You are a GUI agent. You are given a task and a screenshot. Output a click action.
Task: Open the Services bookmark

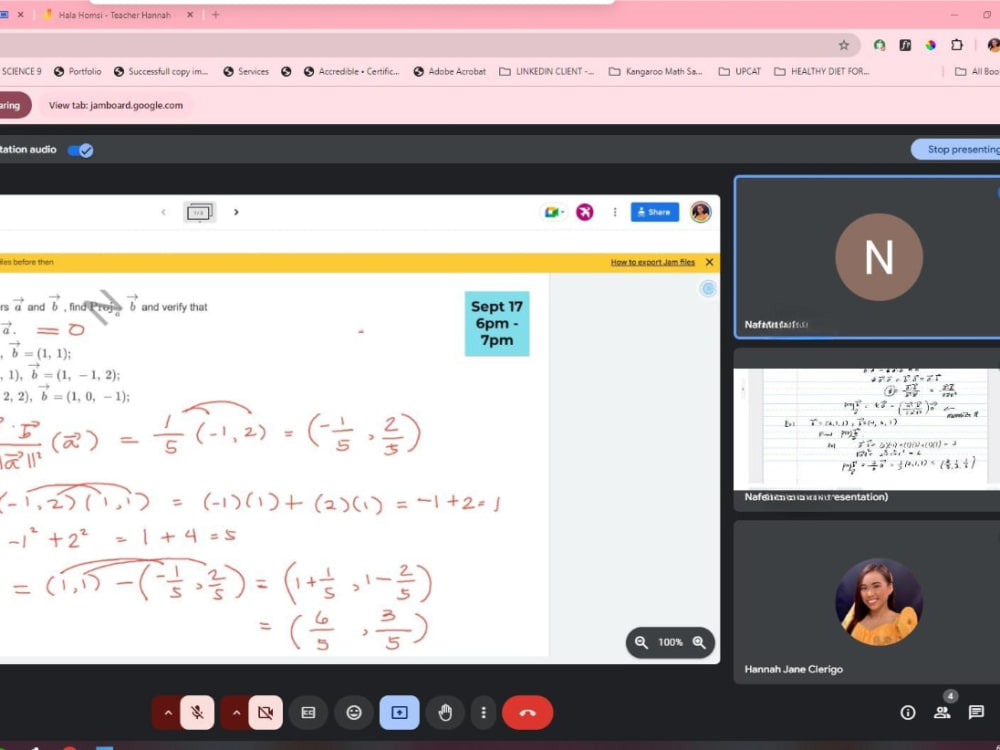tap(246, 71)
